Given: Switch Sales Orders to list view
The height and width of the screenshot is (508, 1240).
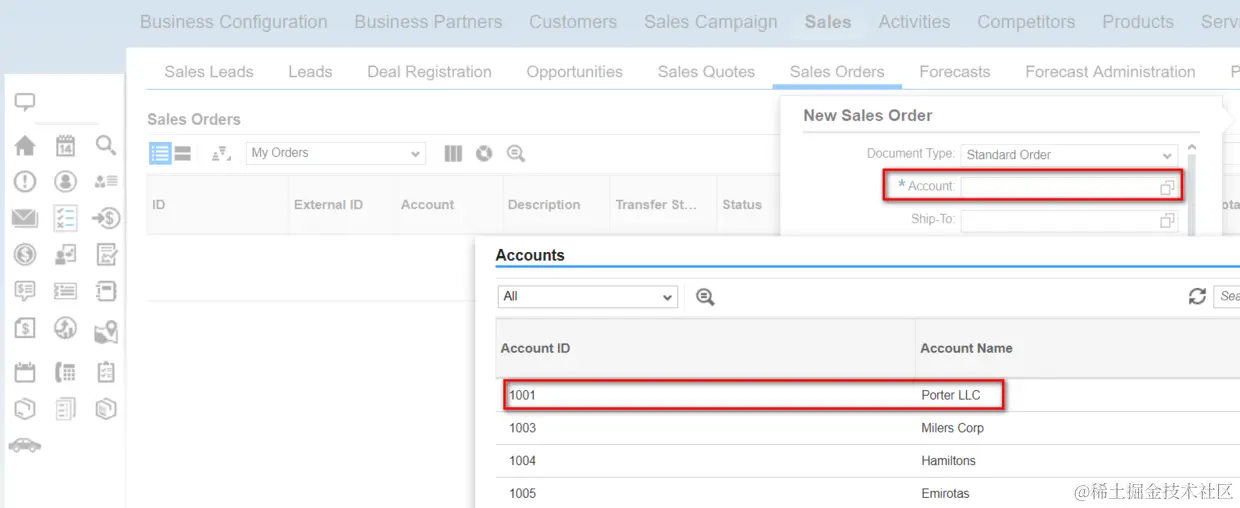Looking at the screenshot, I should pos(160,153).
